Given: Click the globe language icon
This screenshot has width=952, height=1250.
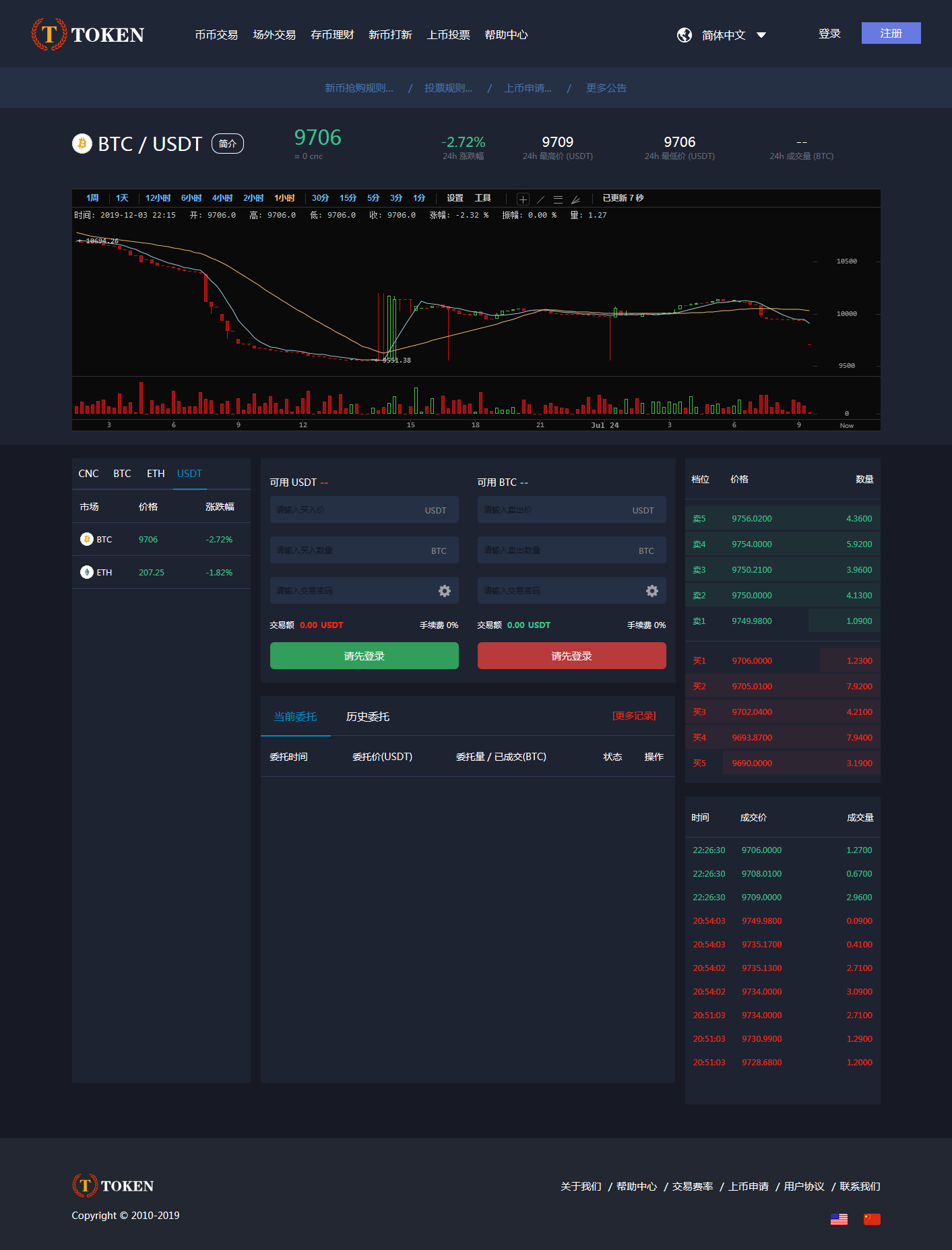Looking at the screenshot, I should click(684, 35).
